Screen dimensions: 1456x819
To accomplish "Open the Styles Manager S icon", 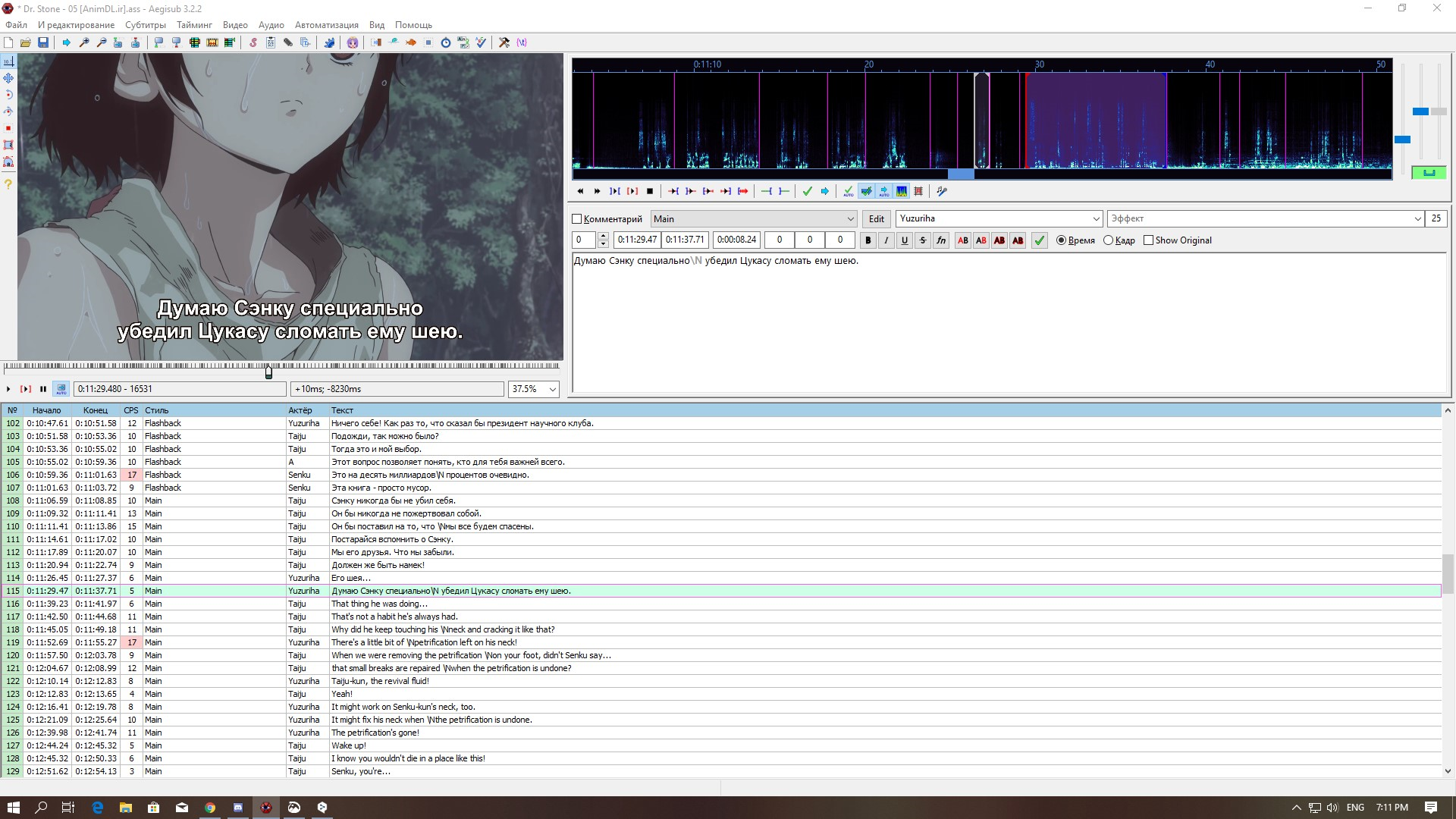I will point(253,42).
